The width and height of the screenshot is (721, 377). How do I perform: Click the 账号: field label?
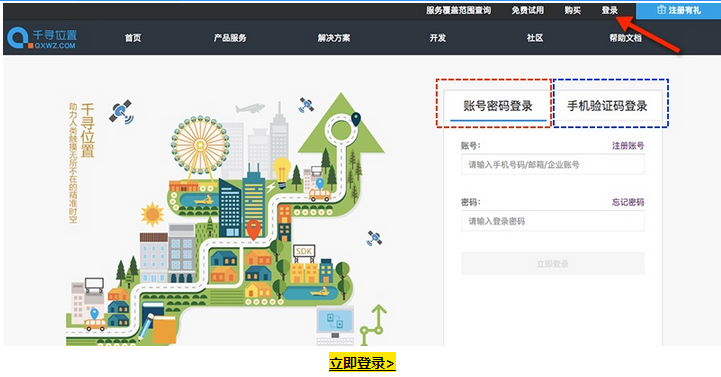pos(470,146)
